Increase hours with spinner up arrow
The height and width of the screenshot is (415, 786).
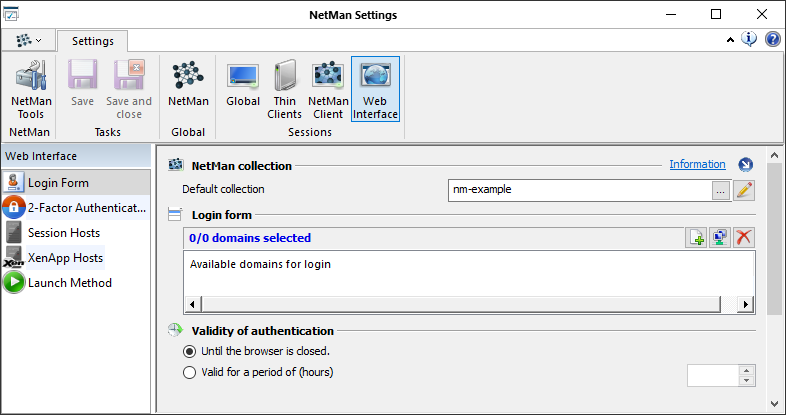(746, 370)
